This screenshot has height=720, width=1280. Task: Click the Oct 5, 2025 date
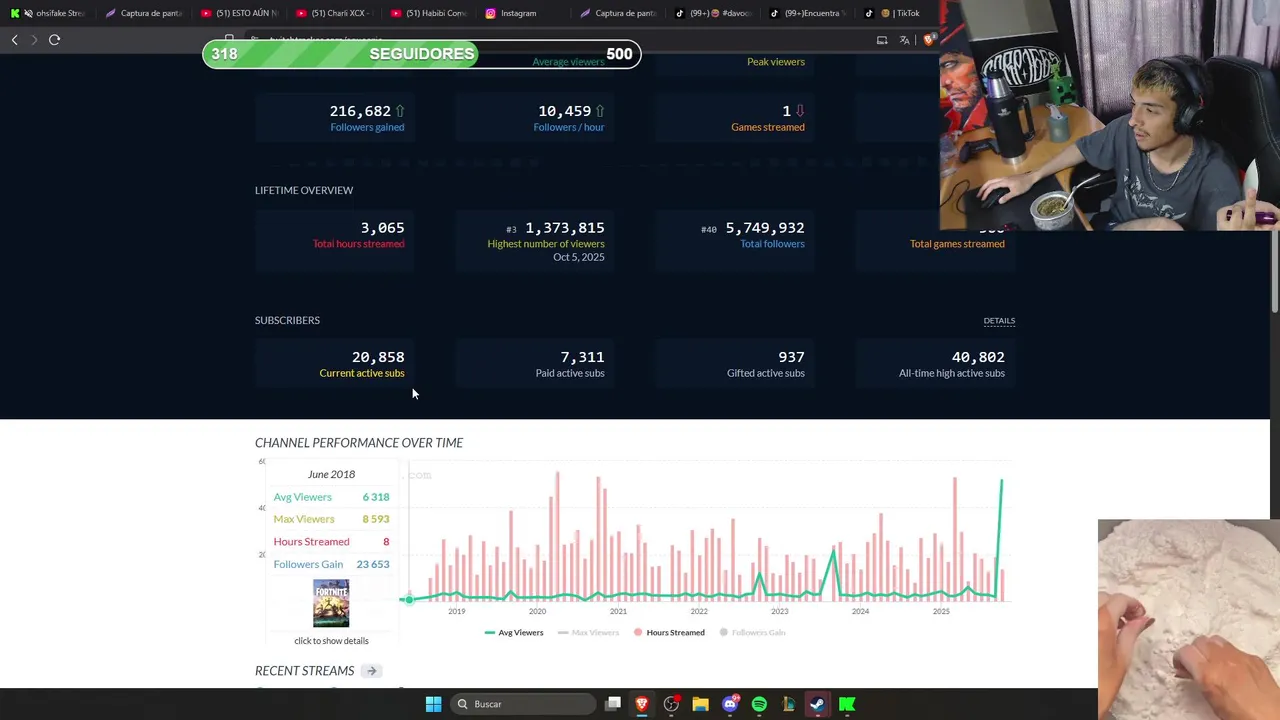(579, 257)
